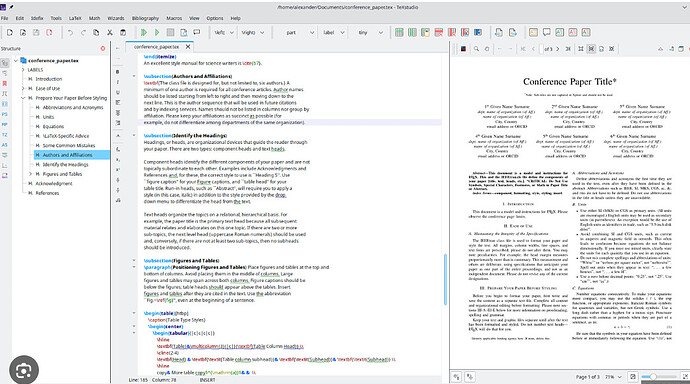This screenshot has height=384, width=690.
Task: Open the Idefix menu
Action: [x=37, y=18]
